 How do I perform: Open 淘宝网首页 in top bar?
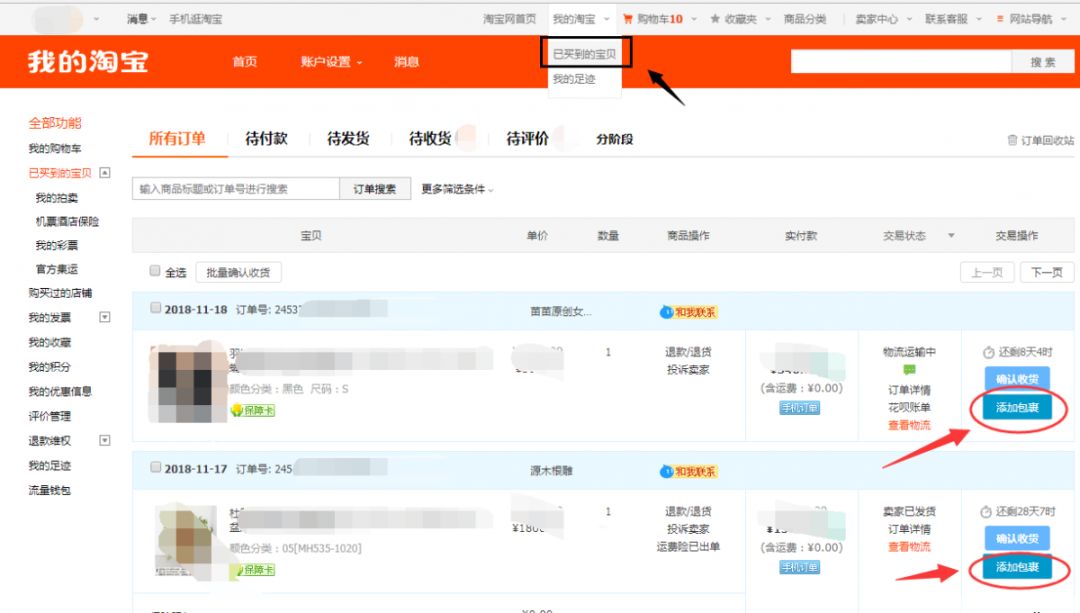pos(509,19)
